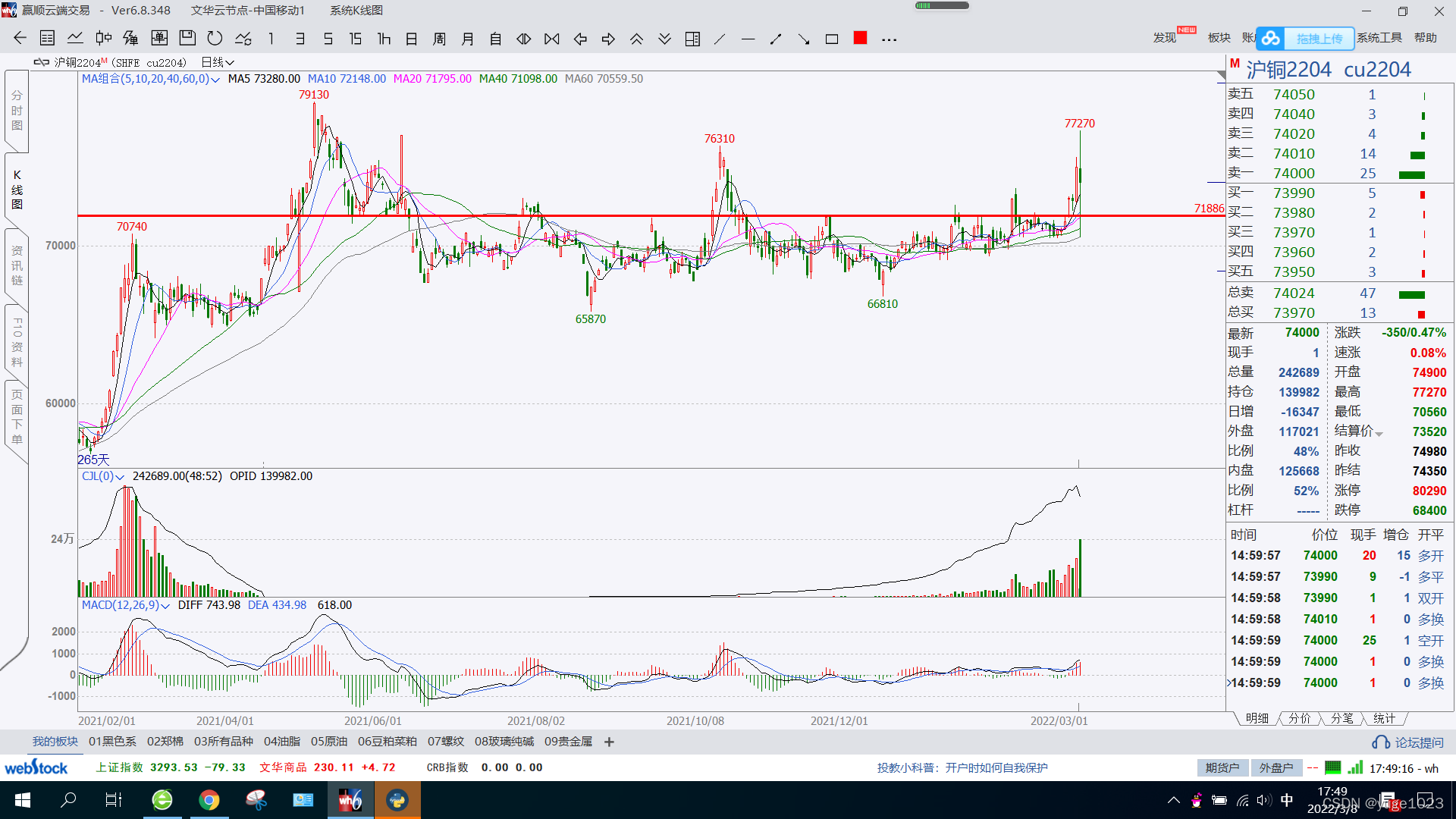Open the 帮助 menu

point(1426,38)
